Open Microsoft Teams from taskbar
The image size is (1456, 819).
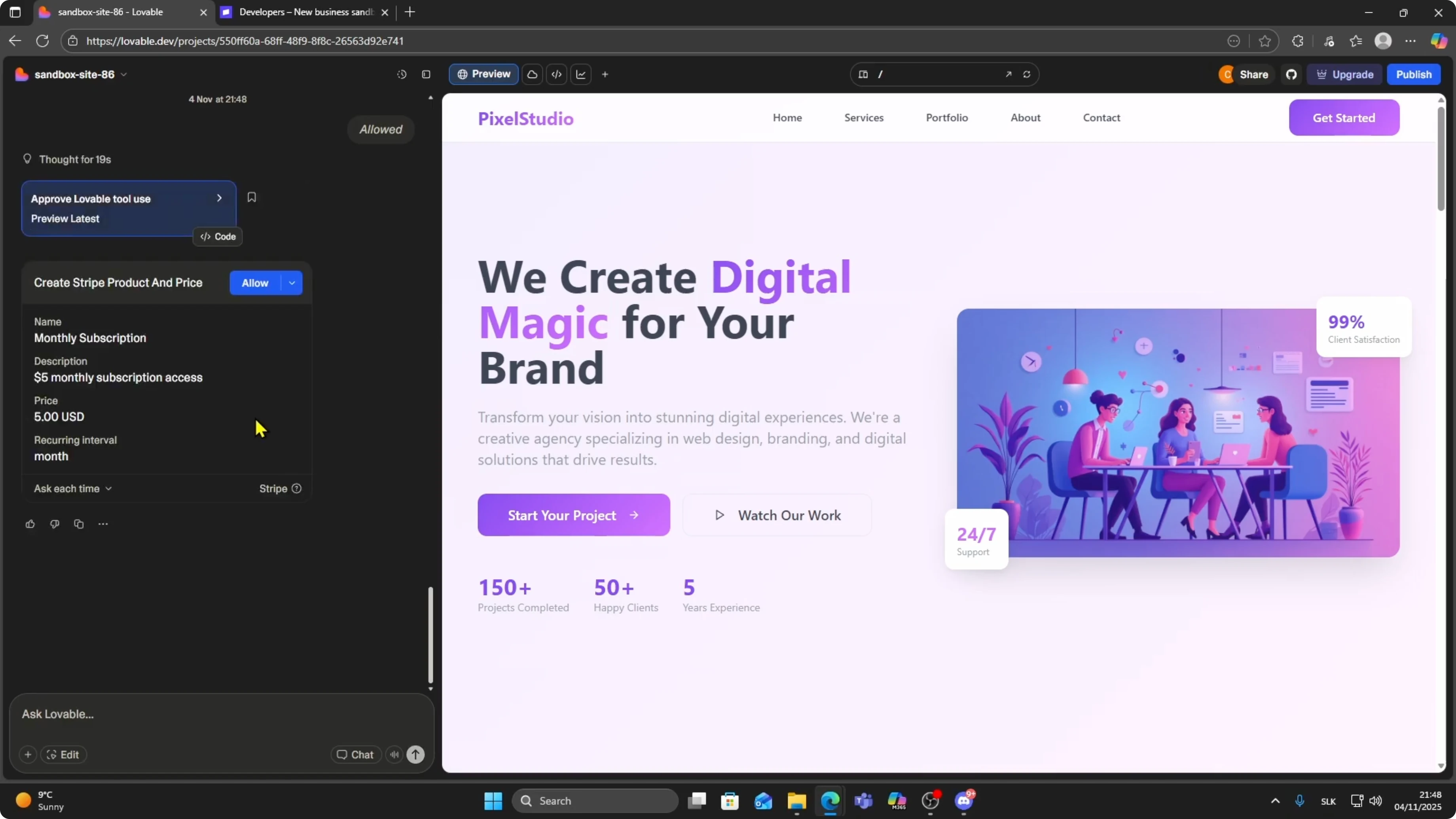coord(863,801)
